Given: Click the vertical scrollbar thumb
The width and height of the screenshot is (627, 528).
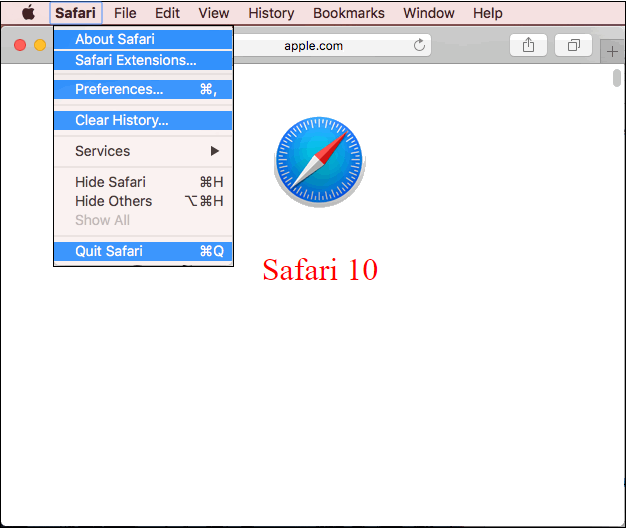Looking at the screenshot, I should pyautogui.click(x=617, y=78).
